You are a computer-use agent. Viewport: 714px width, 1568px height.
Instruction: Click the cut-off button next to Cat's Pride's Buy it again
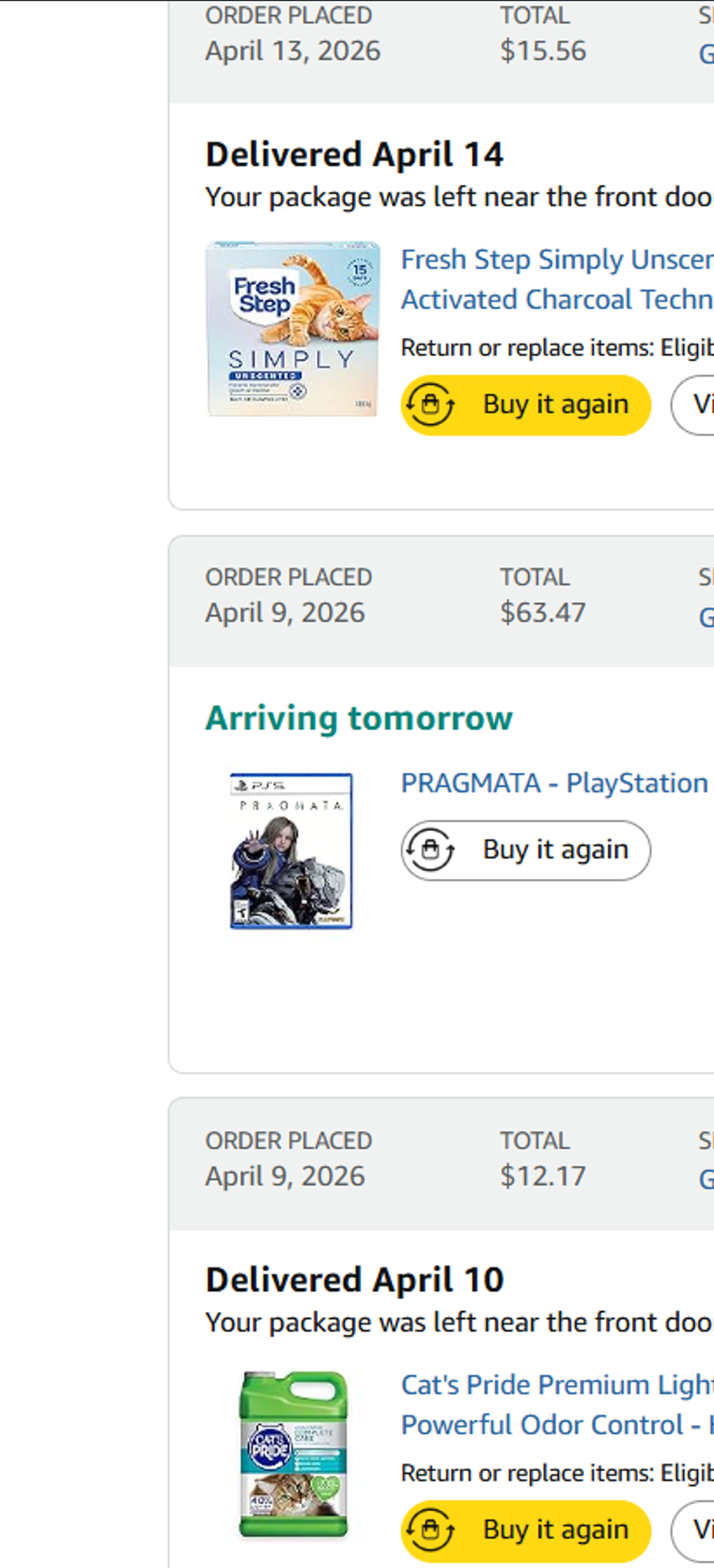pyautogui.click(x=696, y=1531)
